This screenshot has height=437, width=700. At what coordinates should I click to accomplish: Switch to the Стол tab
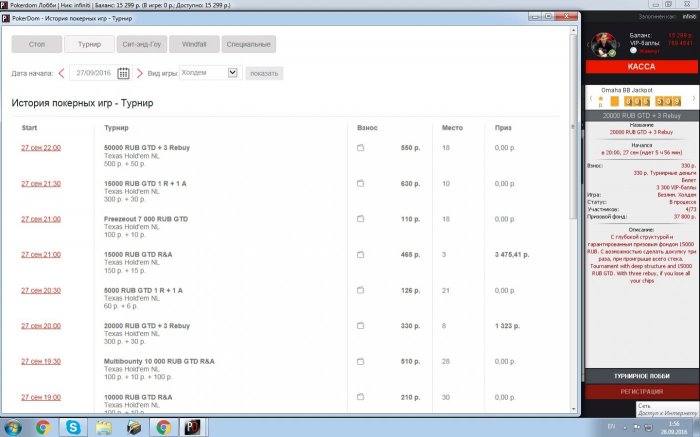(x=37, y=44)
